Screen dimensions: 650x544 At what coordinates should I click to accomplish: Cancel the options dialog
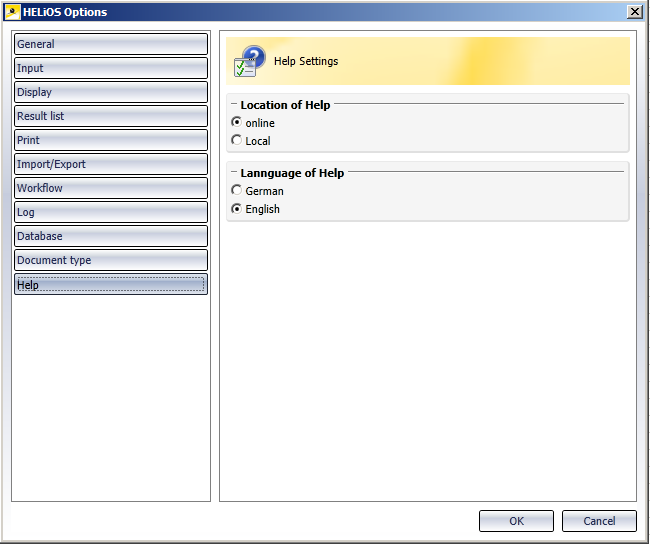tap(599, 521)
